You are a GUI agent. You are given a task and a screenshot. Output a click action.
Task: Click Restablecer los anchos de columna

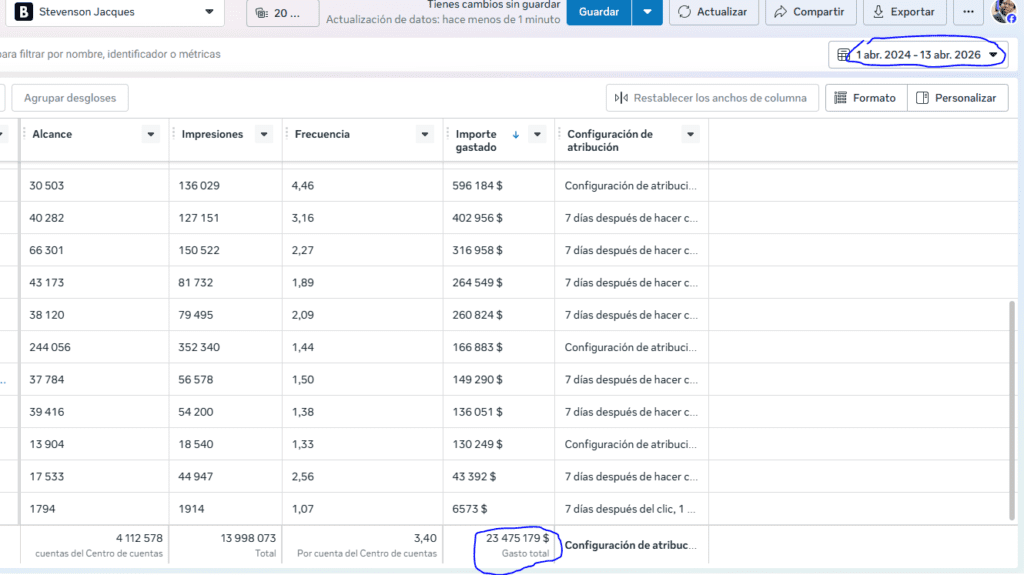tap(712, 98)
